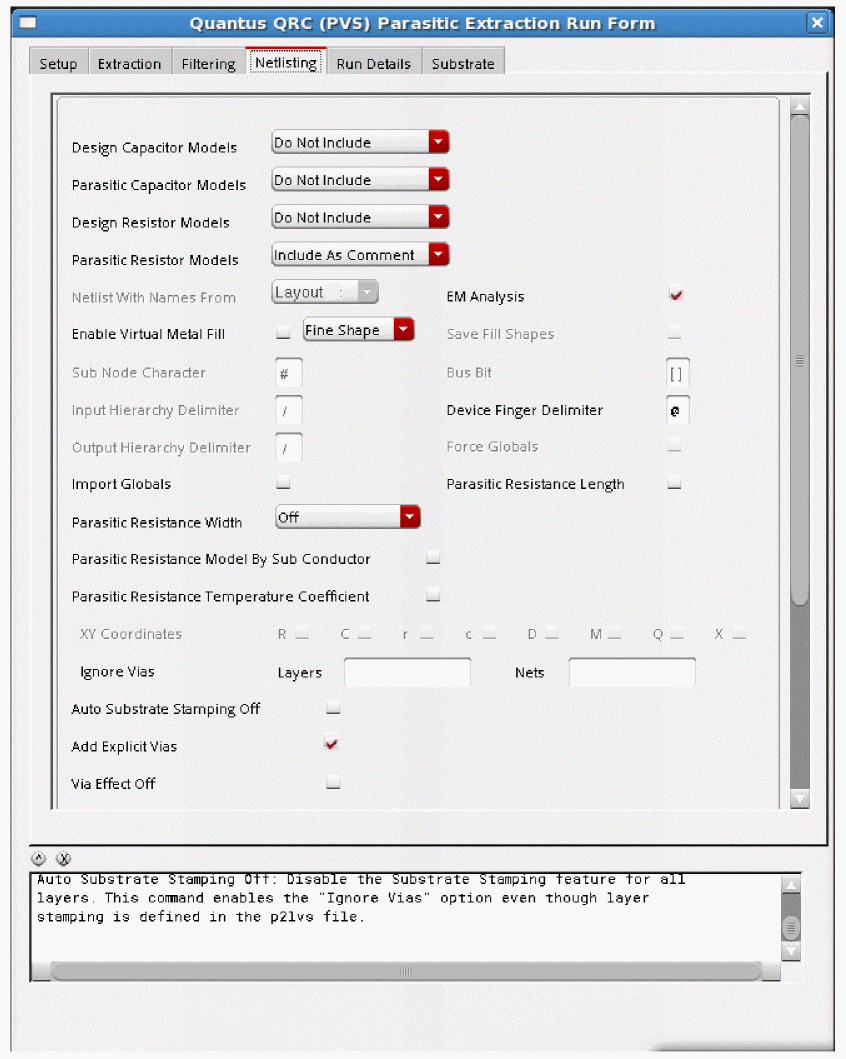This screenshot has width=846, height=1059.
Task: Enable Import Globals checkbox
Action: click(284, 483)
